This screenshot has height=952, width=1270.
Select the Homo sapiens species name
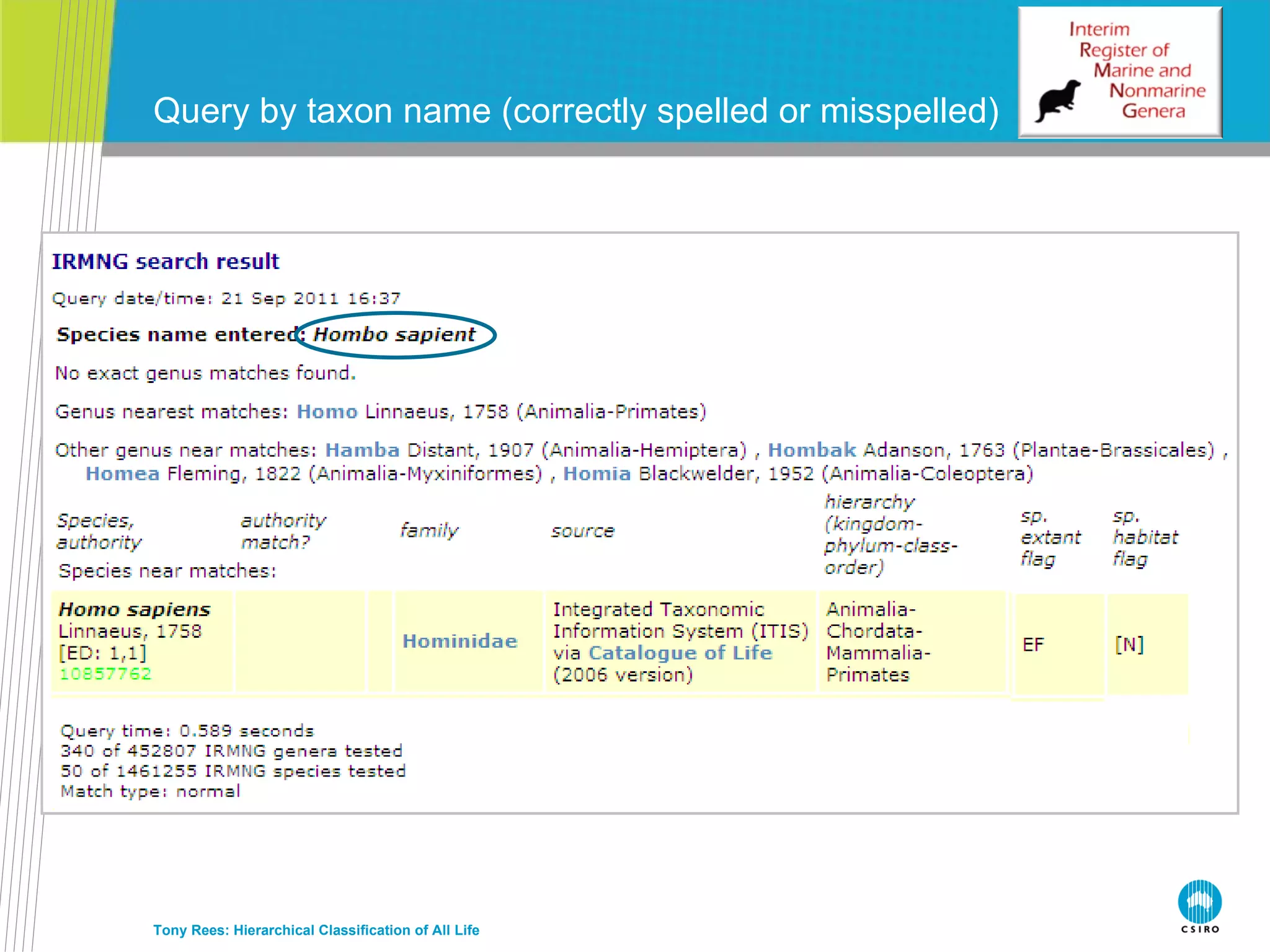coord(135,609)
